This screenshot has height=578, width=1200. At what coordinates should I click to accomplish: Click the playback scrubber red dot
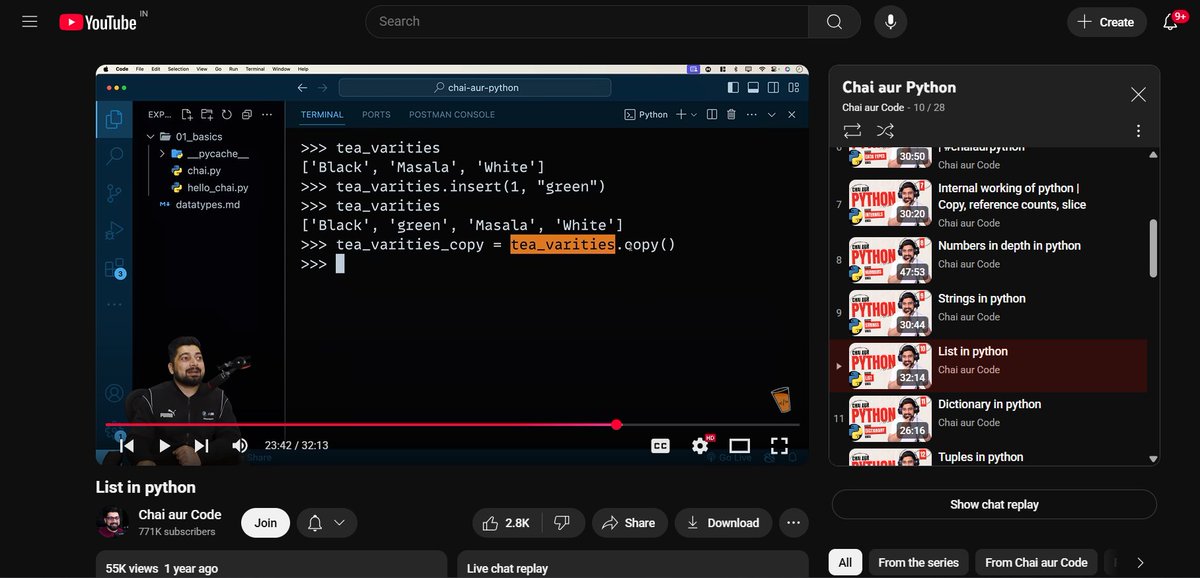click(616, 425)
